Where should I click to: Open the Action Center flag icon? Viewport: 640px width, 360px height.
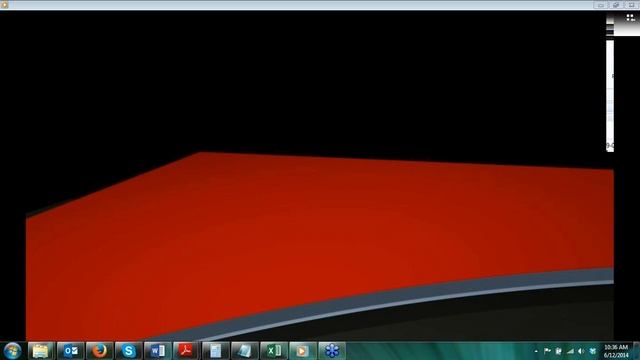point(547,351)
